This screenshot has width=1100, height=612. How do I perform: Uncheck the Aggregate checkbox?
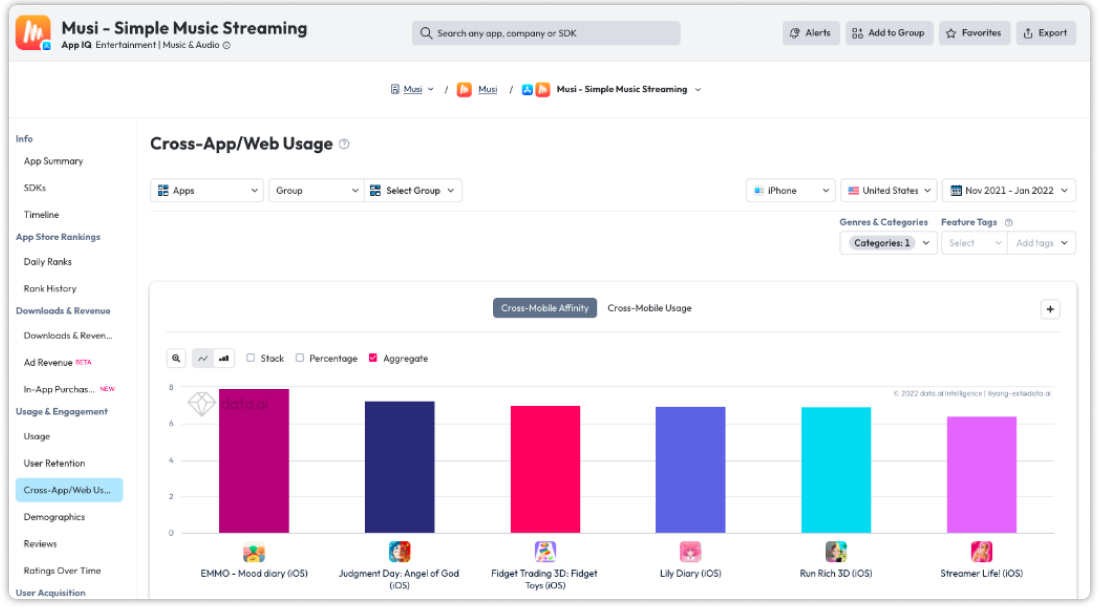[373, 358]
